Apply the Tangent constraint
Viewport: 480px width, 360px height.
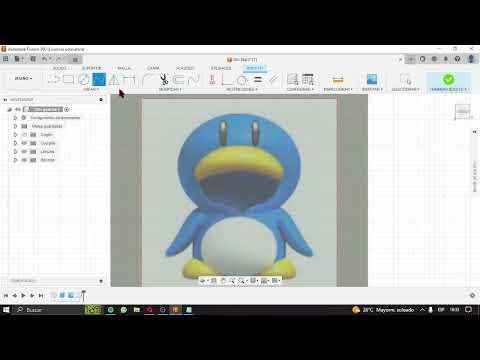(x=242, y=79)
